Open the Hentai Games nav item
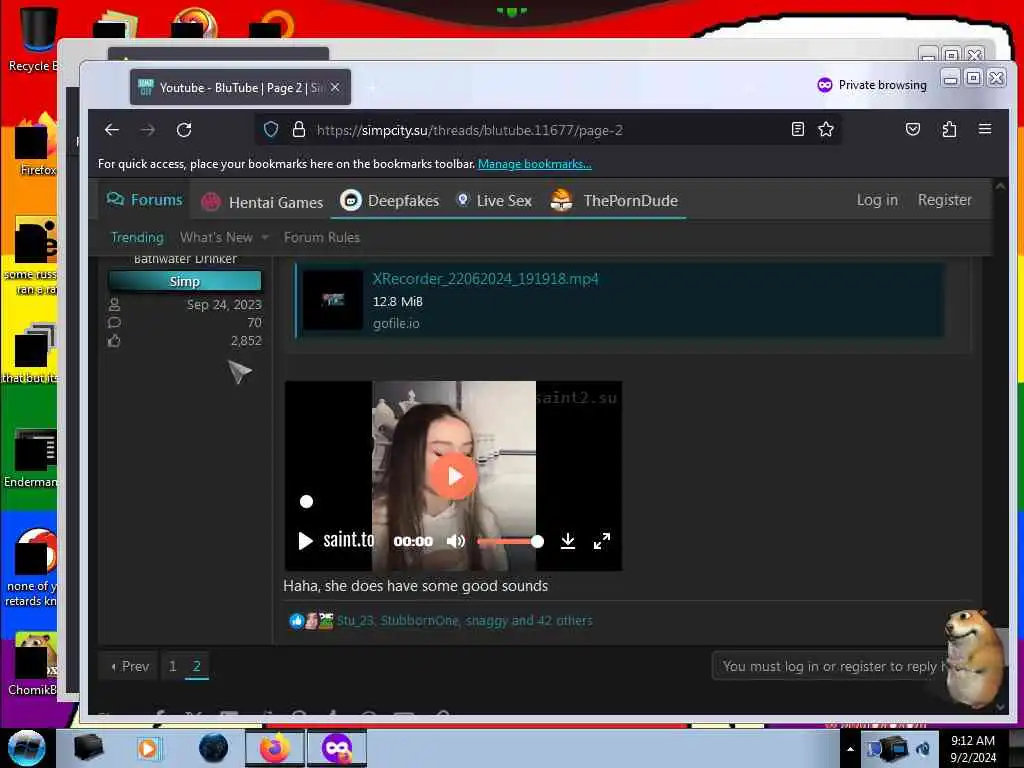 263,202
